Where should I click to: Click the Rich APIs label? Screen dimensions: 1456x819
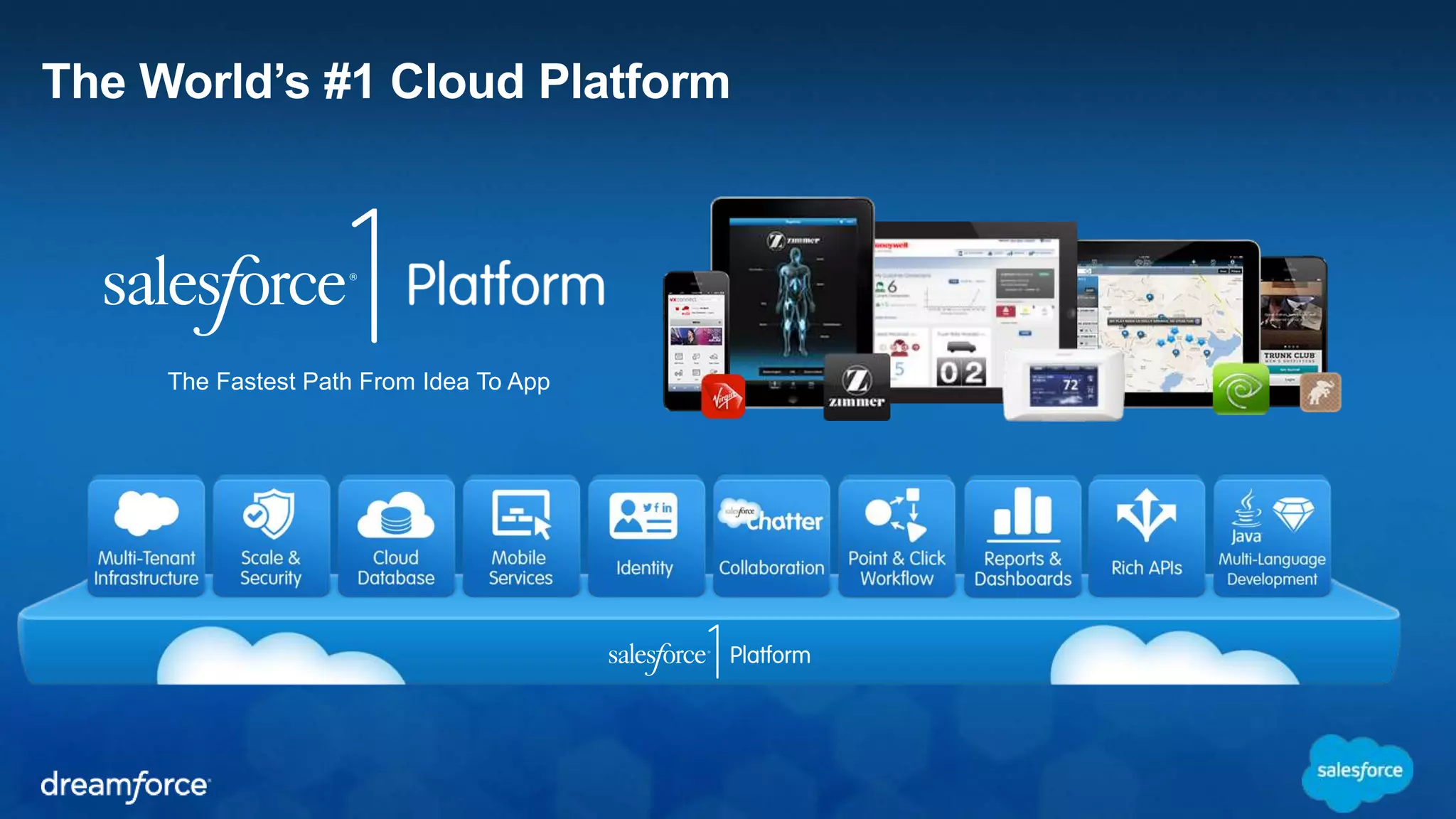tap(1147, 568)
